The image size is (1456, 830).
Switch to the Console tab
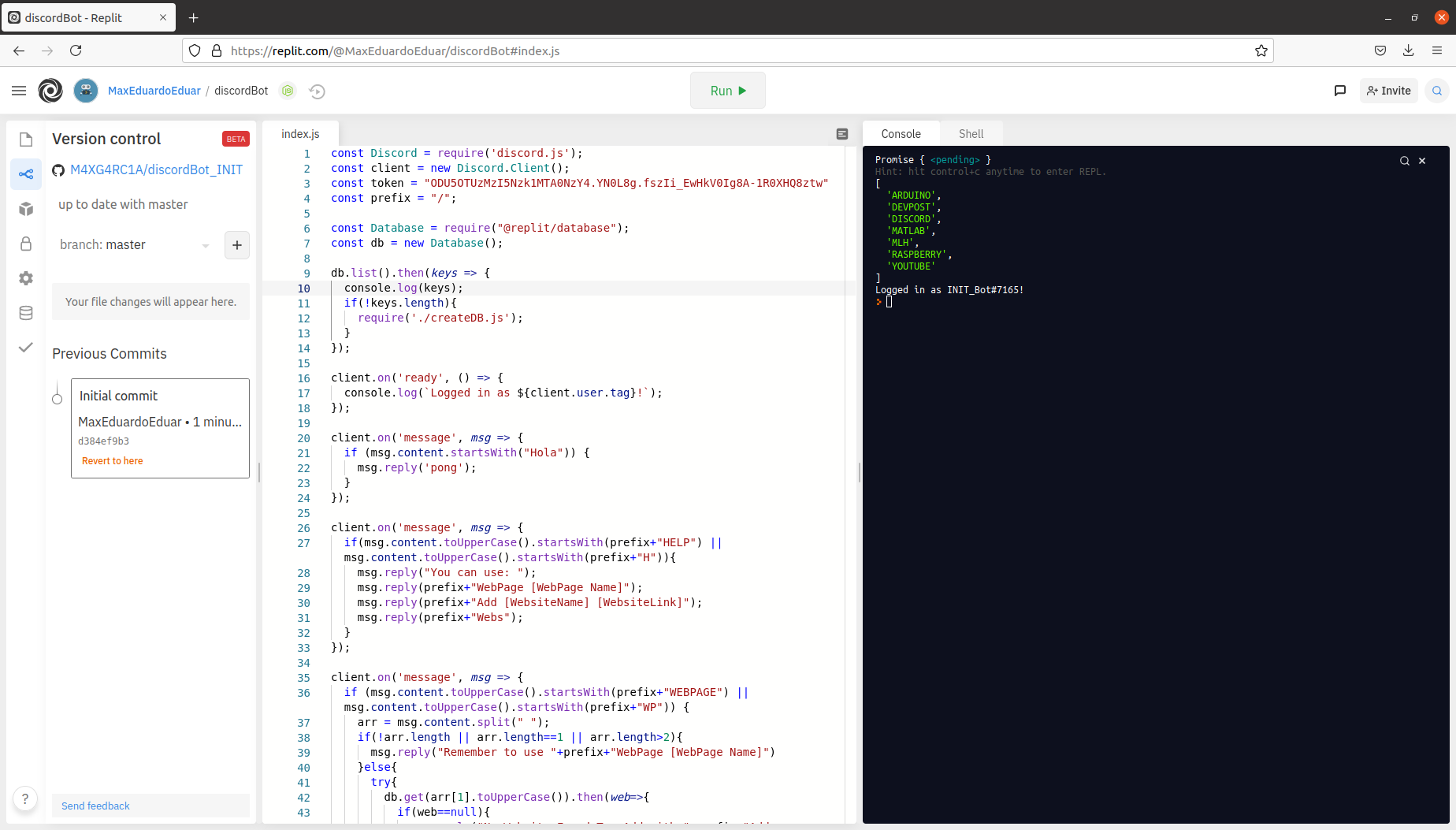click(x=901, y=134)
